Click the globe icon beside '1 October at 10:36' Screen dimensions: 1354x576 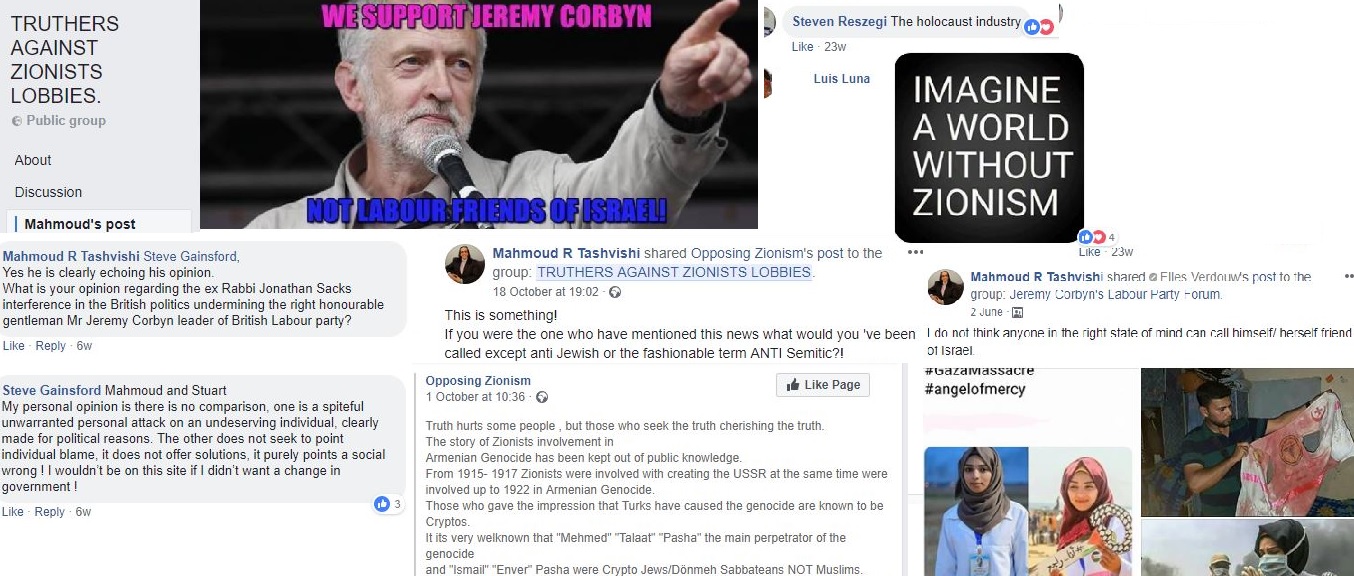tap(542, 397)
